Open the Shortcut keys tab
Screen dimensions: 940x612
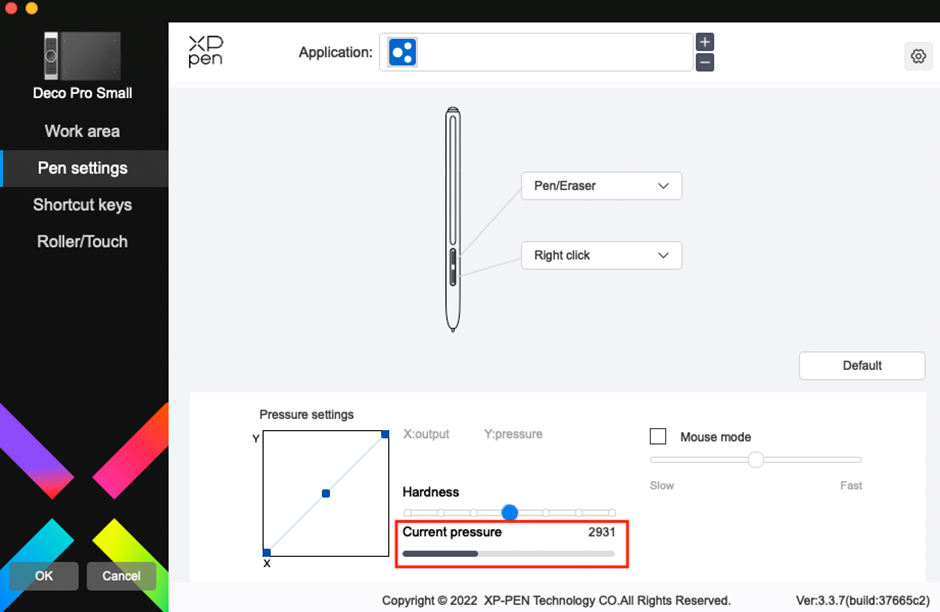click(82, 205)
